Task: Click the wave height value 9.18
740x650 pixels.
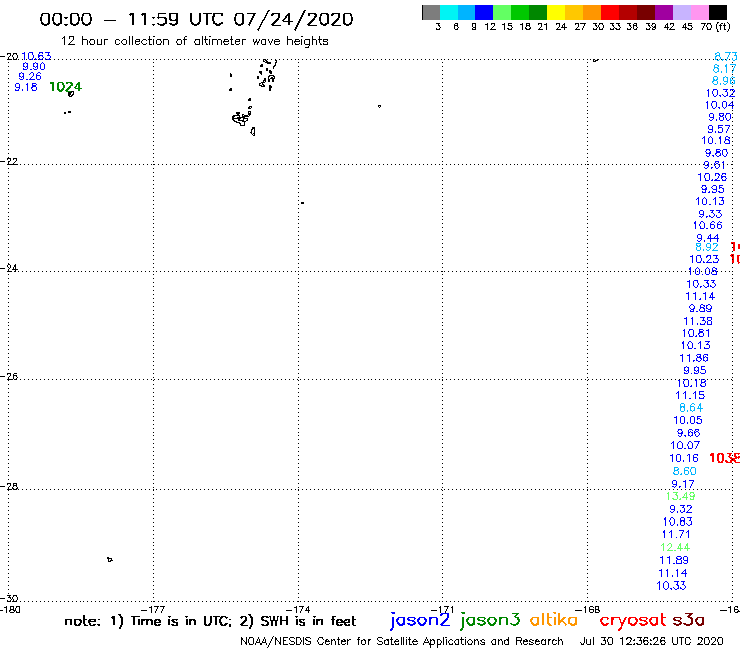Action: tap(26, 87)
